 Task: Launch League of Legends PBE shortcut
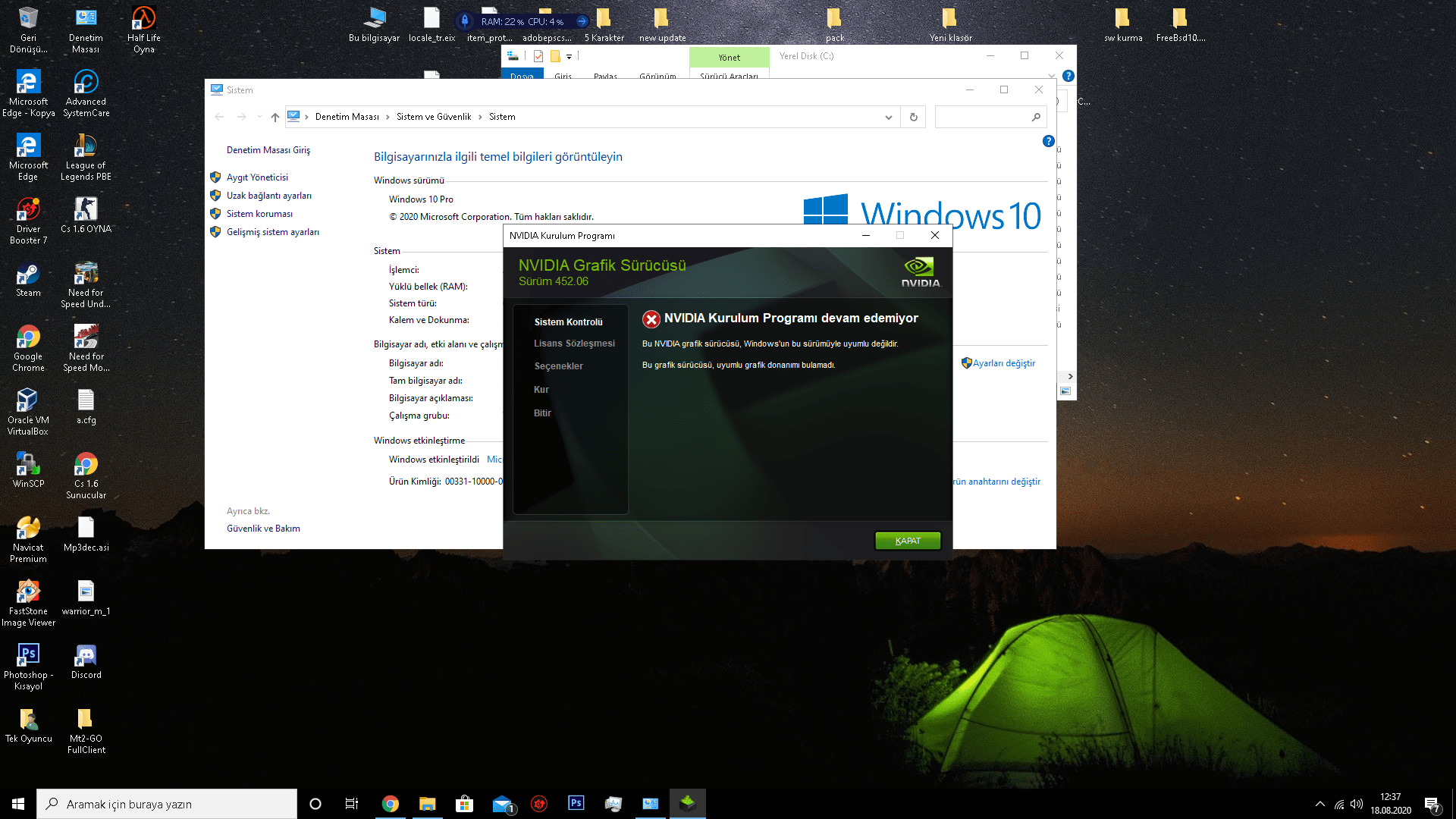coord(86,158)
